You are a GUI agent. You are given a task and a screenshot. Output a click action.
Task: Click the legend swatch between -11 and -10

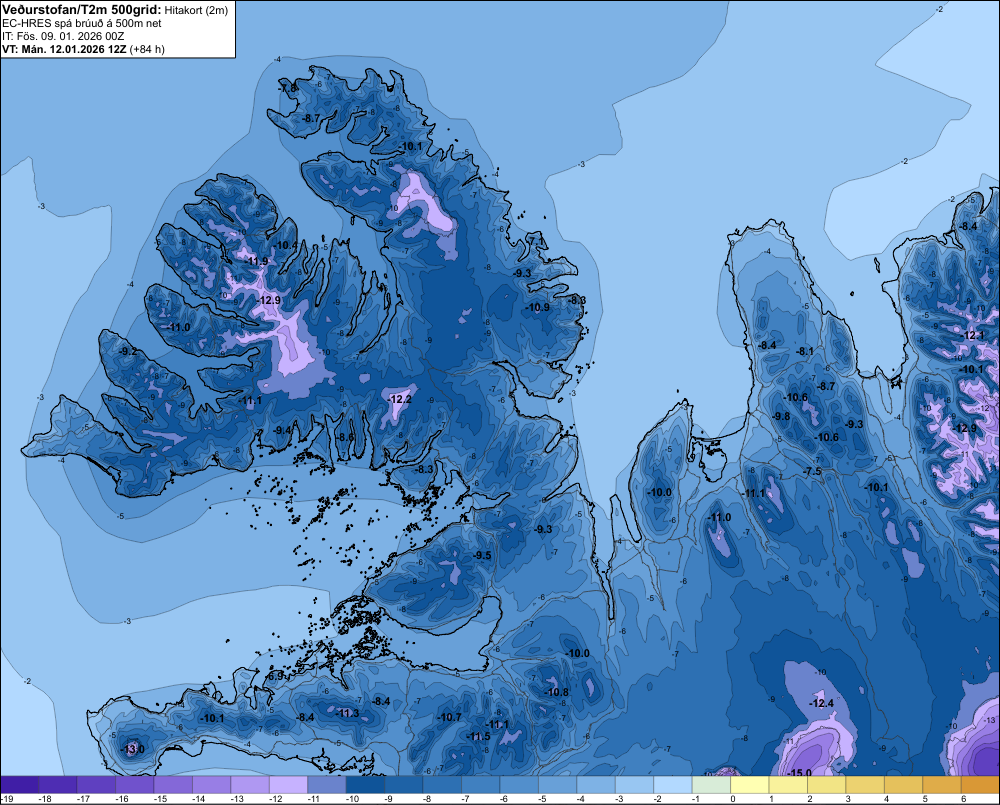[x=327, y=785]
